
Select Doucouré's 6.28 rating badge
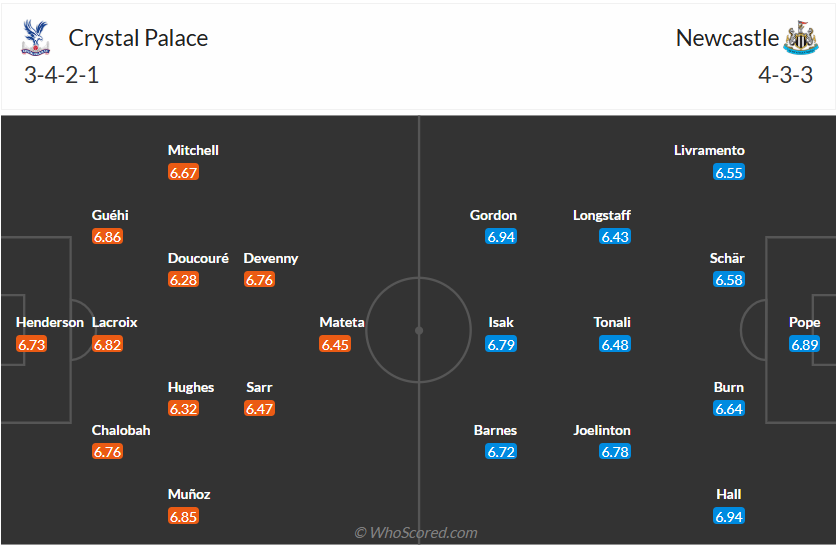coord(184,280)
